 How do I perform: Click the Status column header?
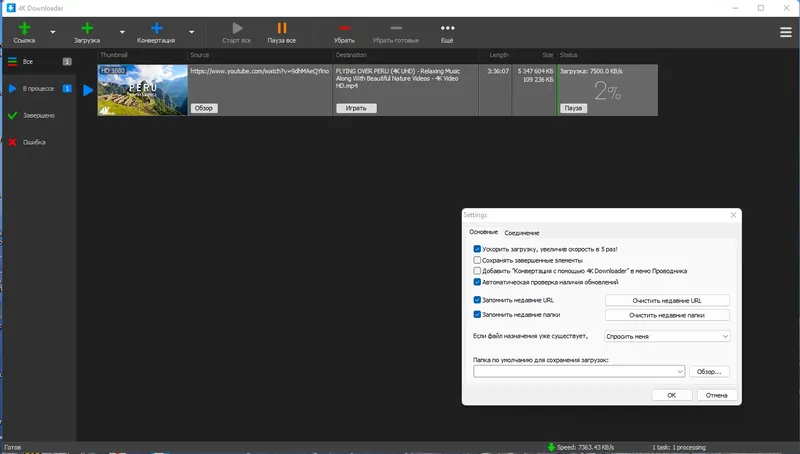[x=568, y=55]
